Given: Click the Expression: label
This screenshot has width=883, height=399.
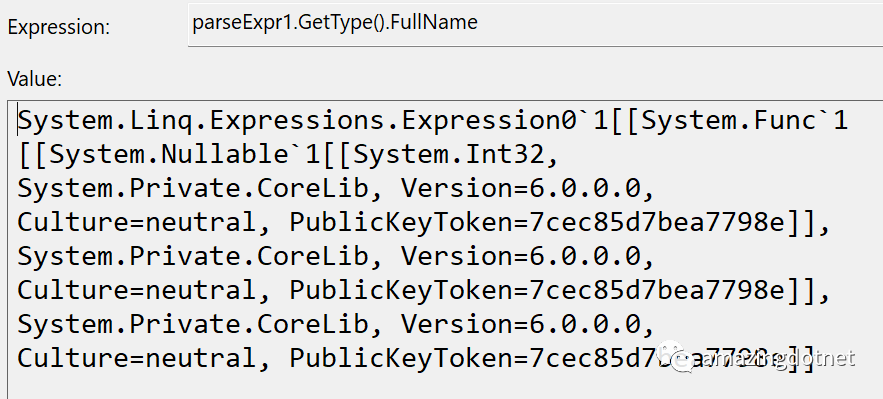Looking at the screenshot, I should tap(59, 28).
